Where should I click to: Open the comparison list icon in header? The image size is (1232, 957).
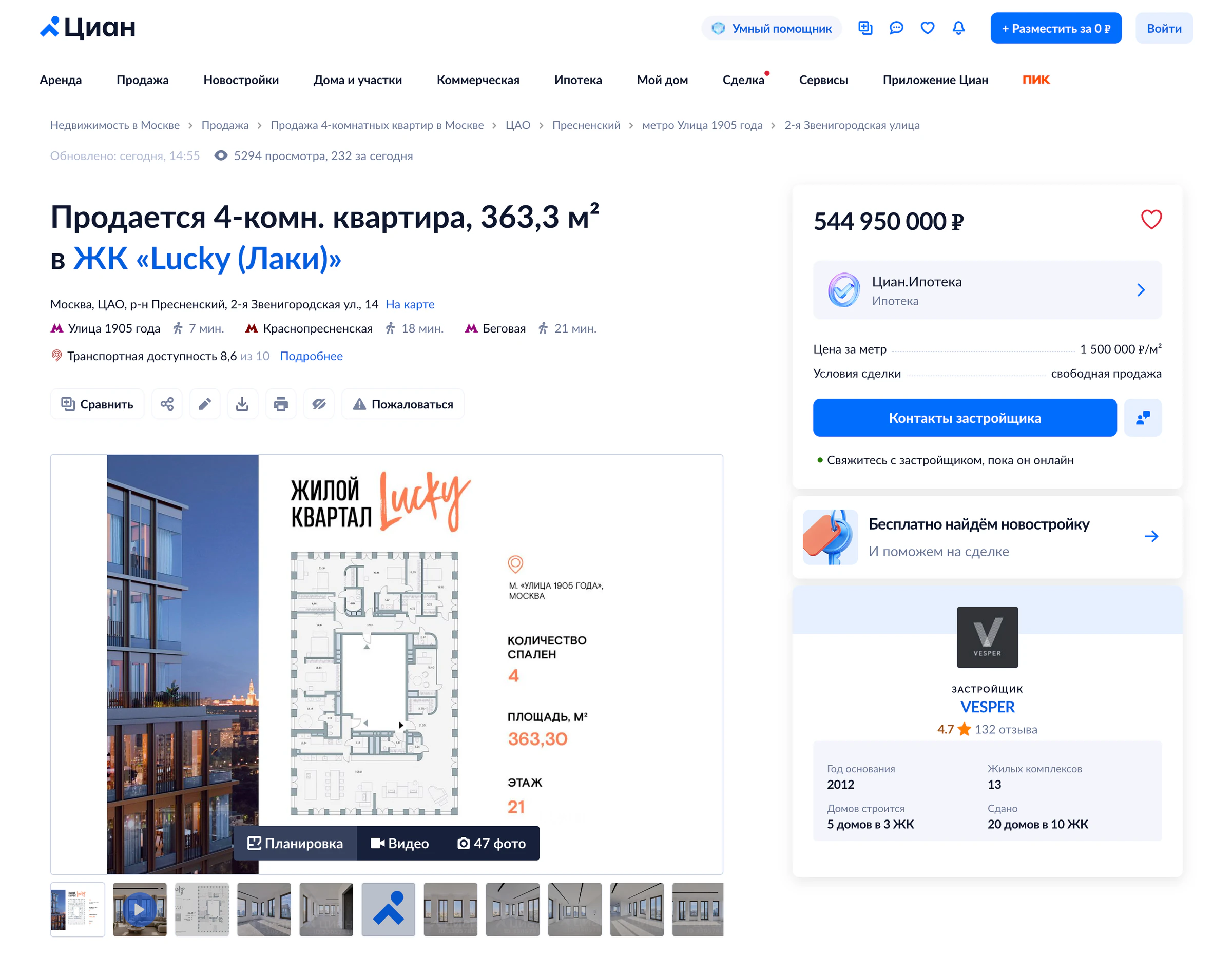(865, 28)
